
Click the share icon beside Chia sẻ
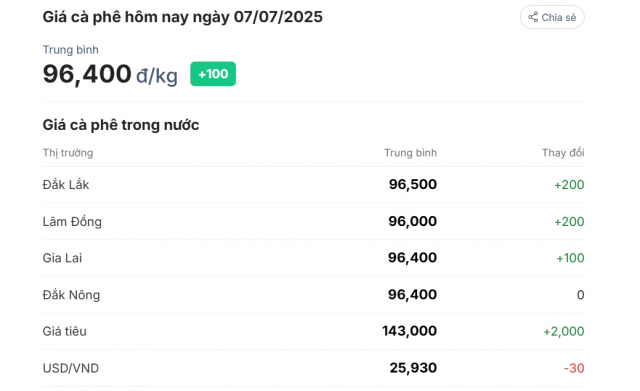pyautogui.click(x=533, y=17)
